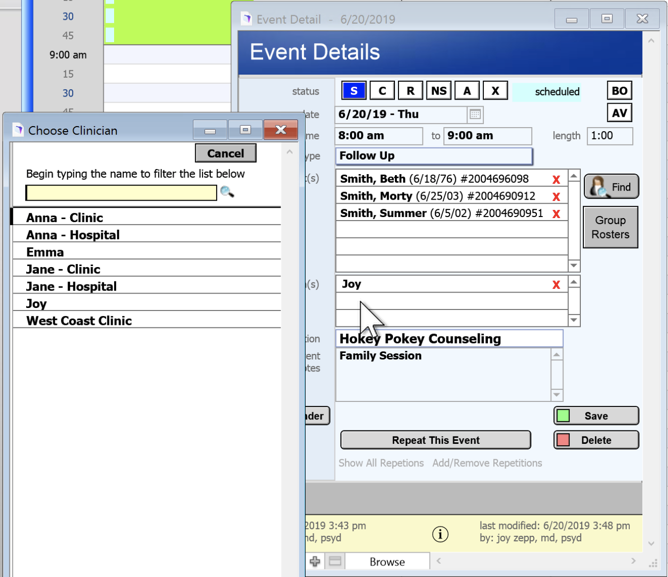668x577 pixels.
Task: Click the plus icon beside Browse
Action: [x=315, y=562]
